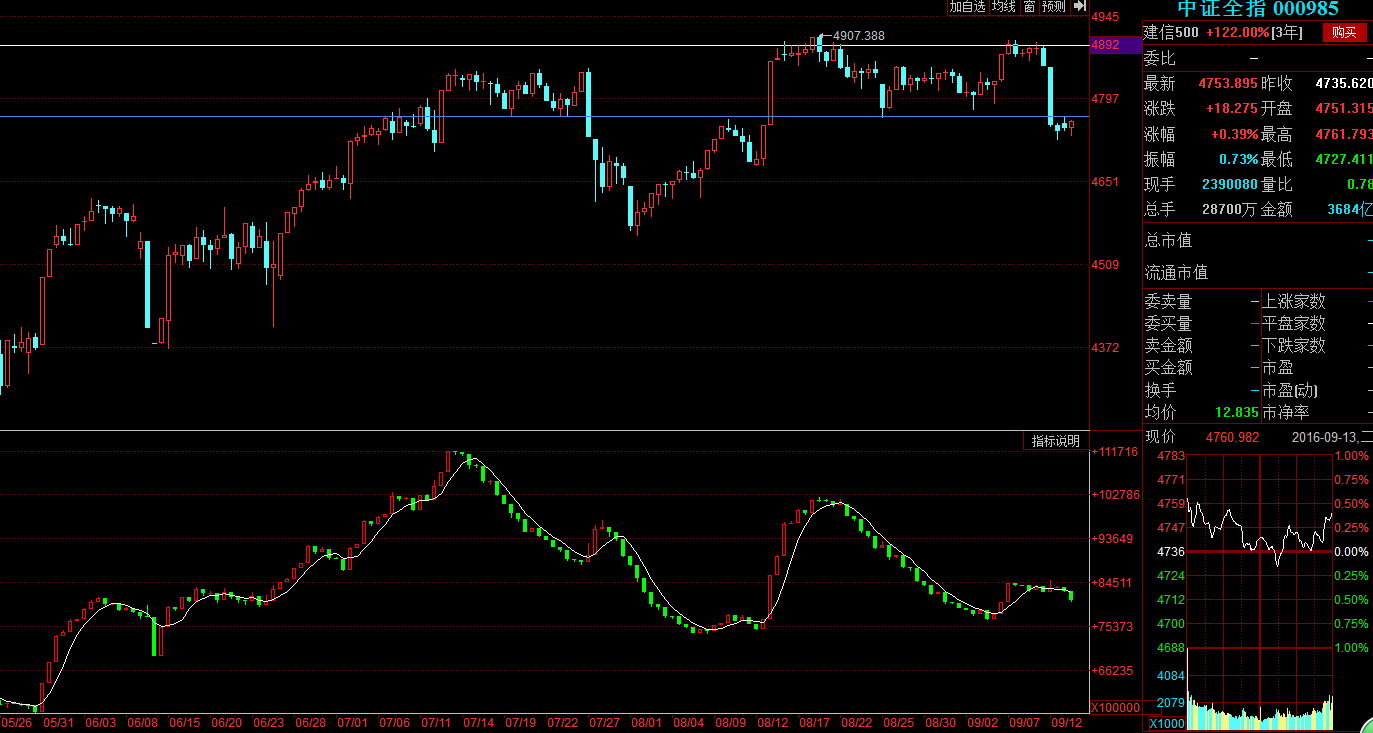The height and width of the screenshot is (733, 1373).
Task: Click the 流通市值 row label
Action: pos(1177,272)
